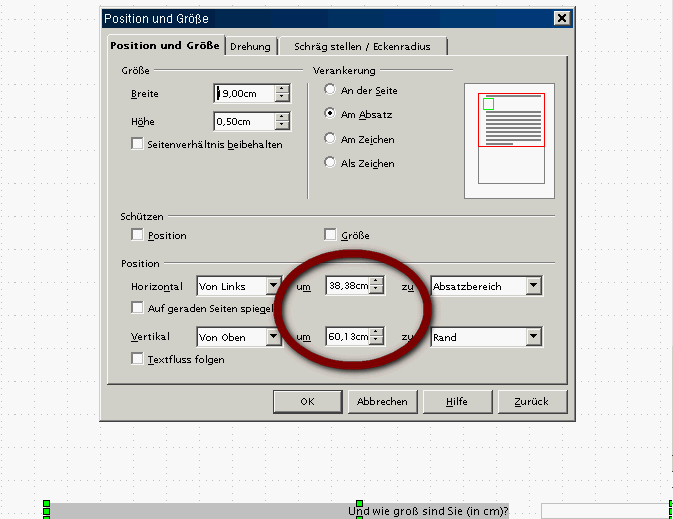Check the Größe protect checkbox
This screenshot has height=519, width=673.
pos(331,236)
